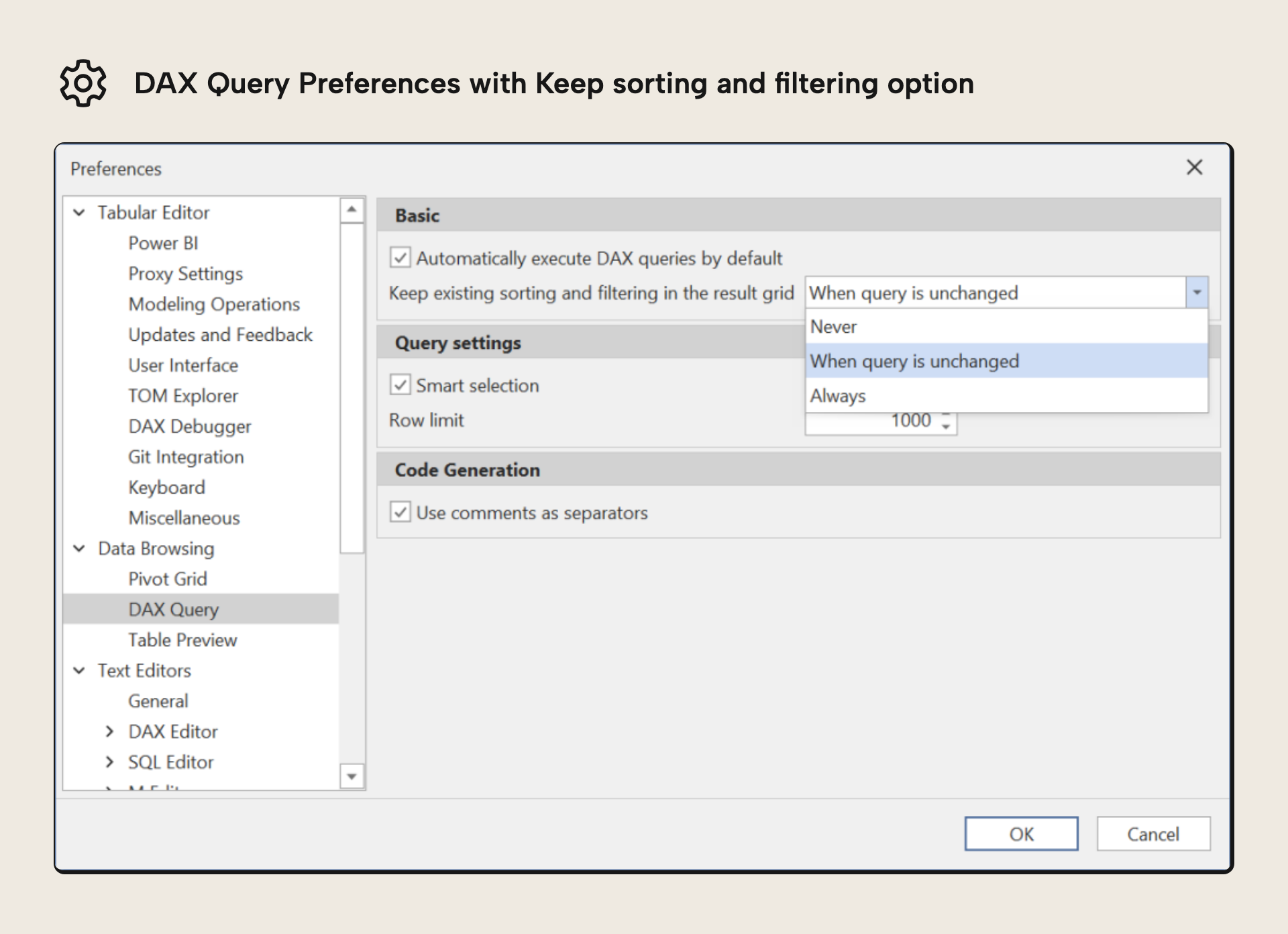Open the Power BI preferences page
Screen dimensions: 1288x934
click(x=163, y=243)
